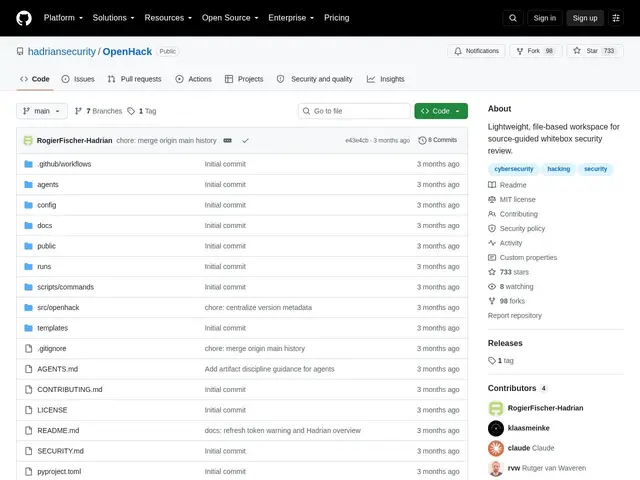Open the src/openhack folder icon

tap(28, 307)
